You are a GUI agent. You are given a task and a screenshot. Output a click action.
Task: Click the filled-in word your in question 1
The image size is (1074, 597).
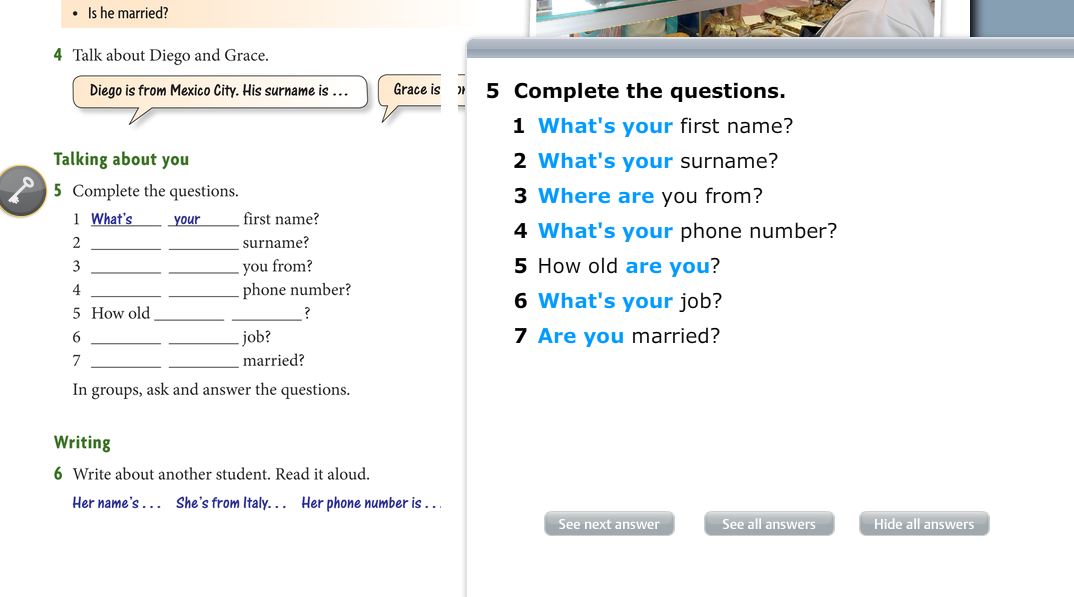click(187, 219)
